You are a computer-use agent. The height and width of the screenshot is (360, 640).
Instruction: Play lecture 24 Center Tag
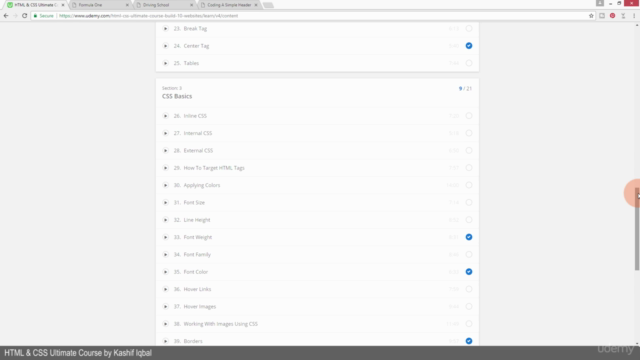pos(165,46)
